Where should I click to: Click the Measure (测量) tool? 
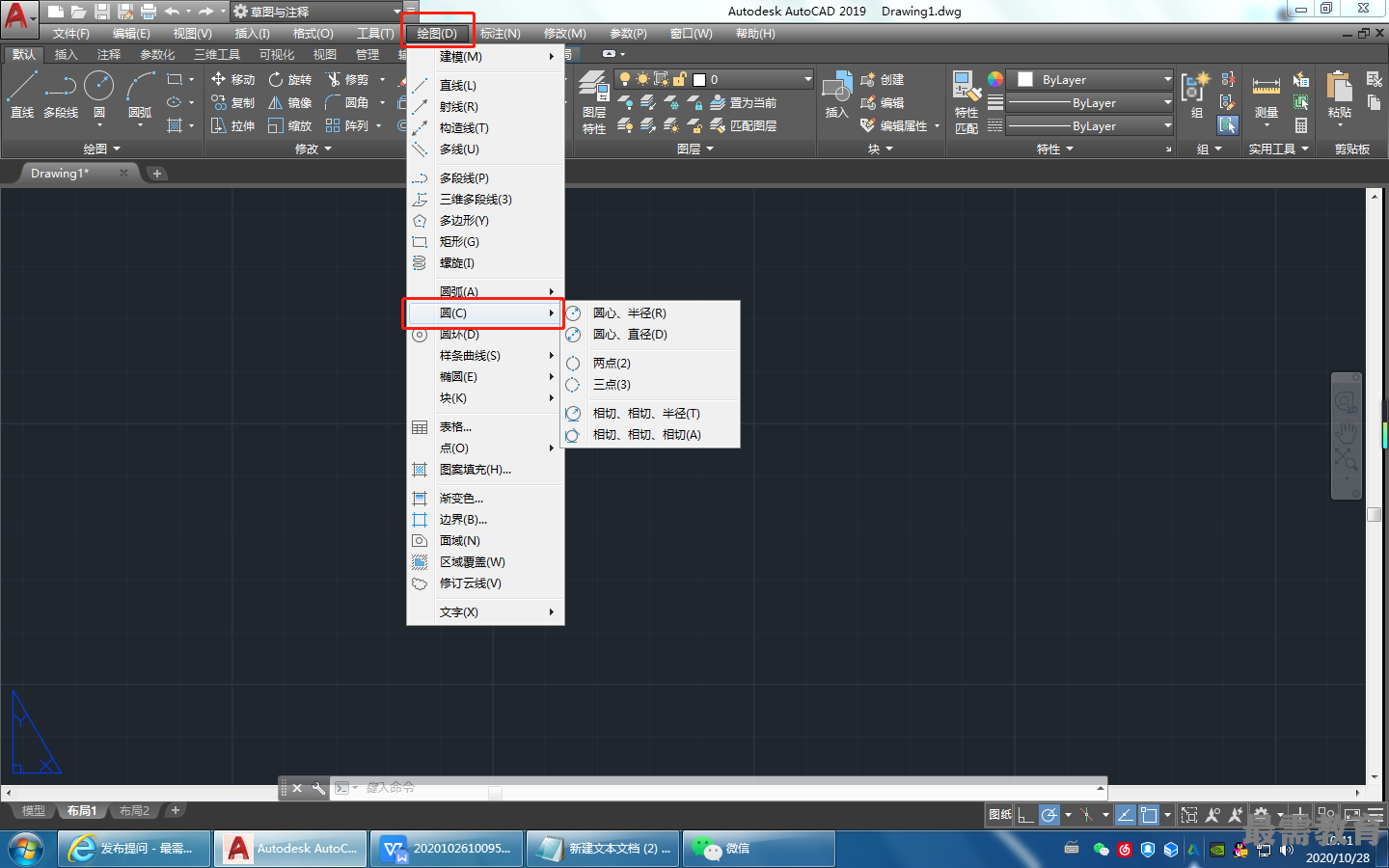1266,96
